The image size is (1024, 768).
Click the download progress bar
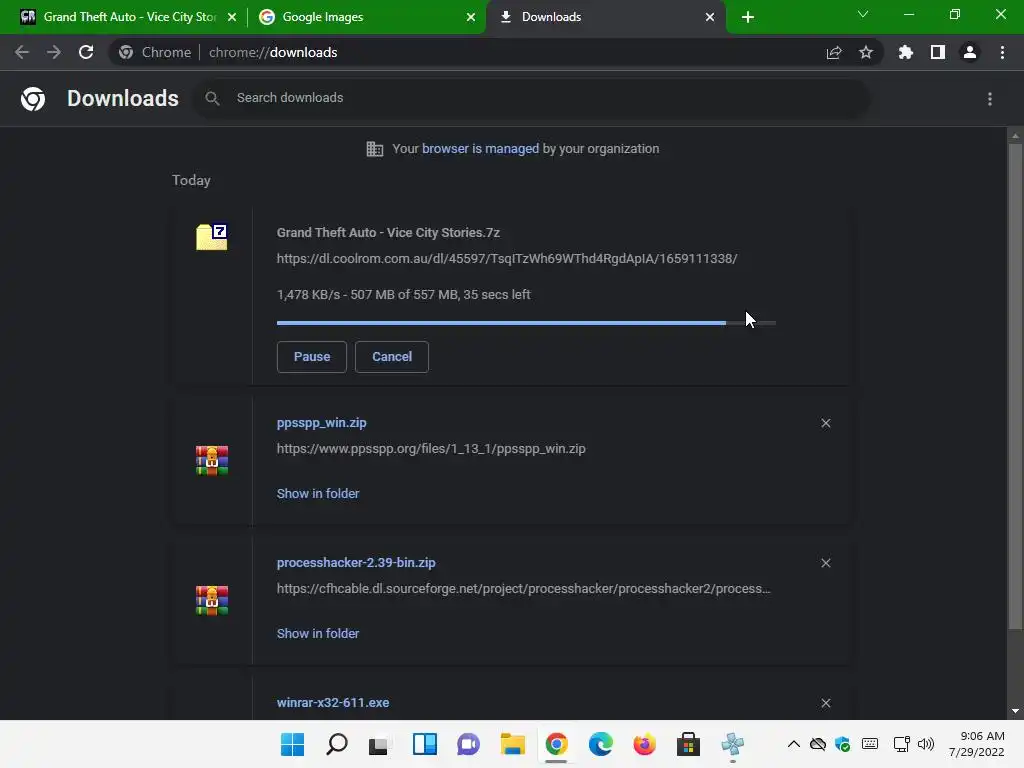(526, 323)
